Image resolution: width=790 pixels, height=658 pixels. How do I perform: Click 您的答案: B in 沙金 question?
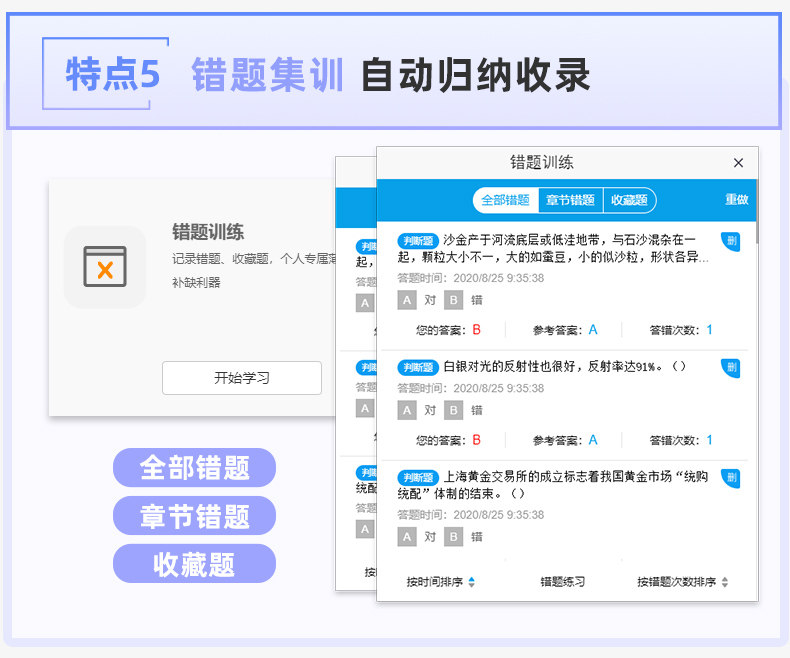[448, 330]
